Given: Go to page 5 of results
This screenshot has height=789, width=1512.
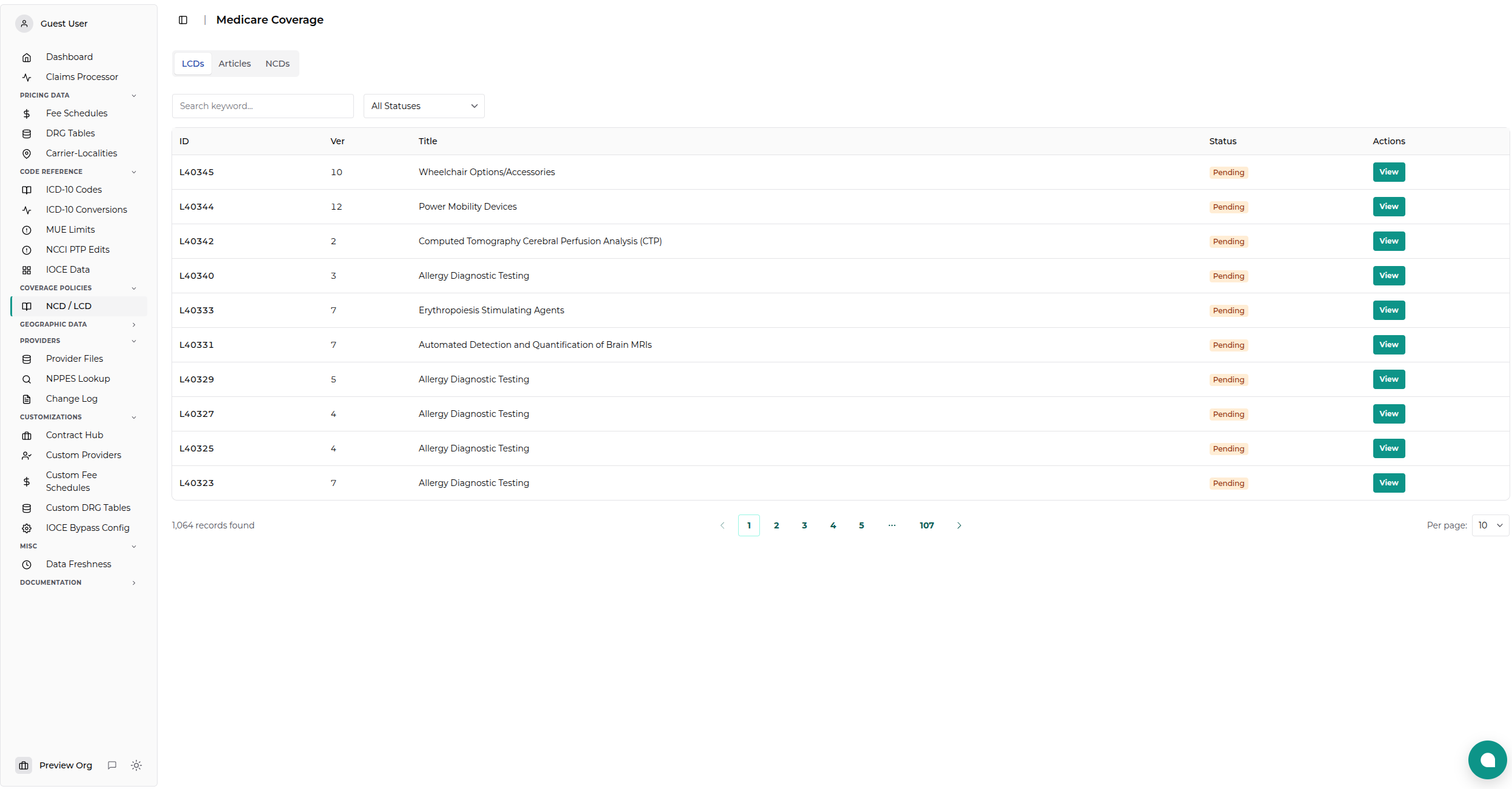Looking at the screenshot, I should pos(861,525).
